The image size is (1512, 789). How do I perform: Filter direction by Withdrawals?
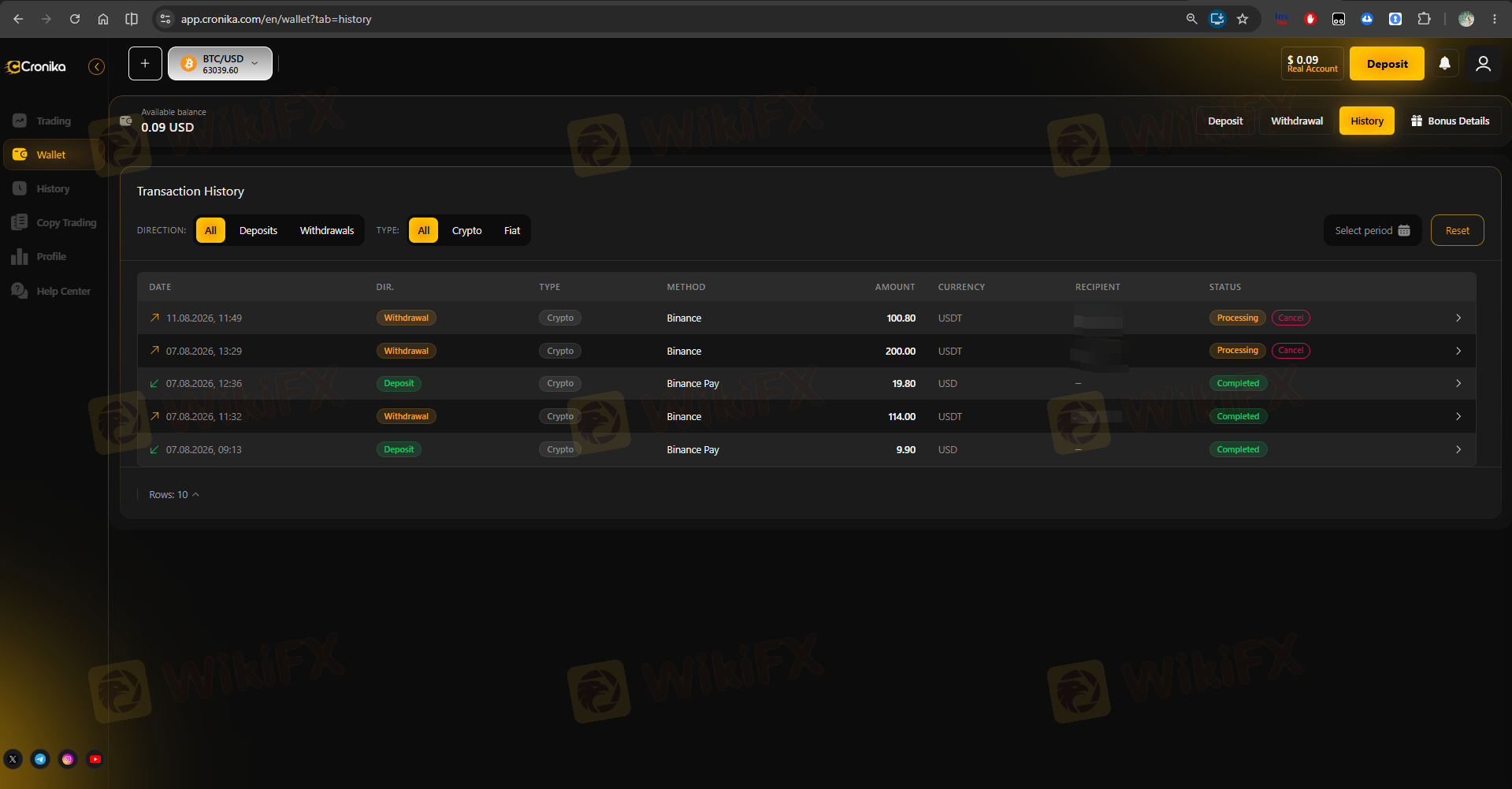[x=327, y=230]
